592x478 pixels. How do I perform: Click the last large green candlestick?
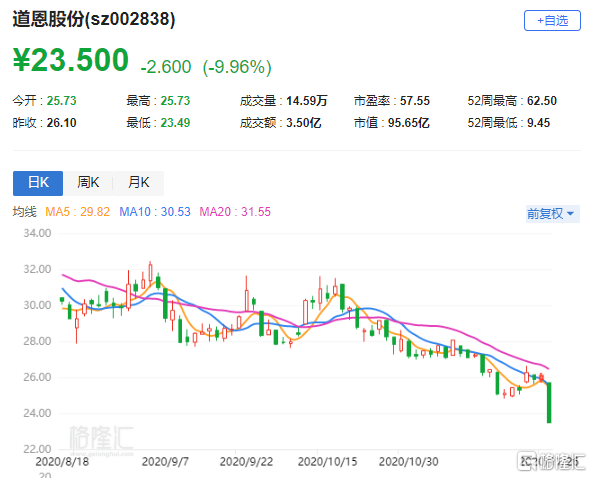(x=549, y=402)
